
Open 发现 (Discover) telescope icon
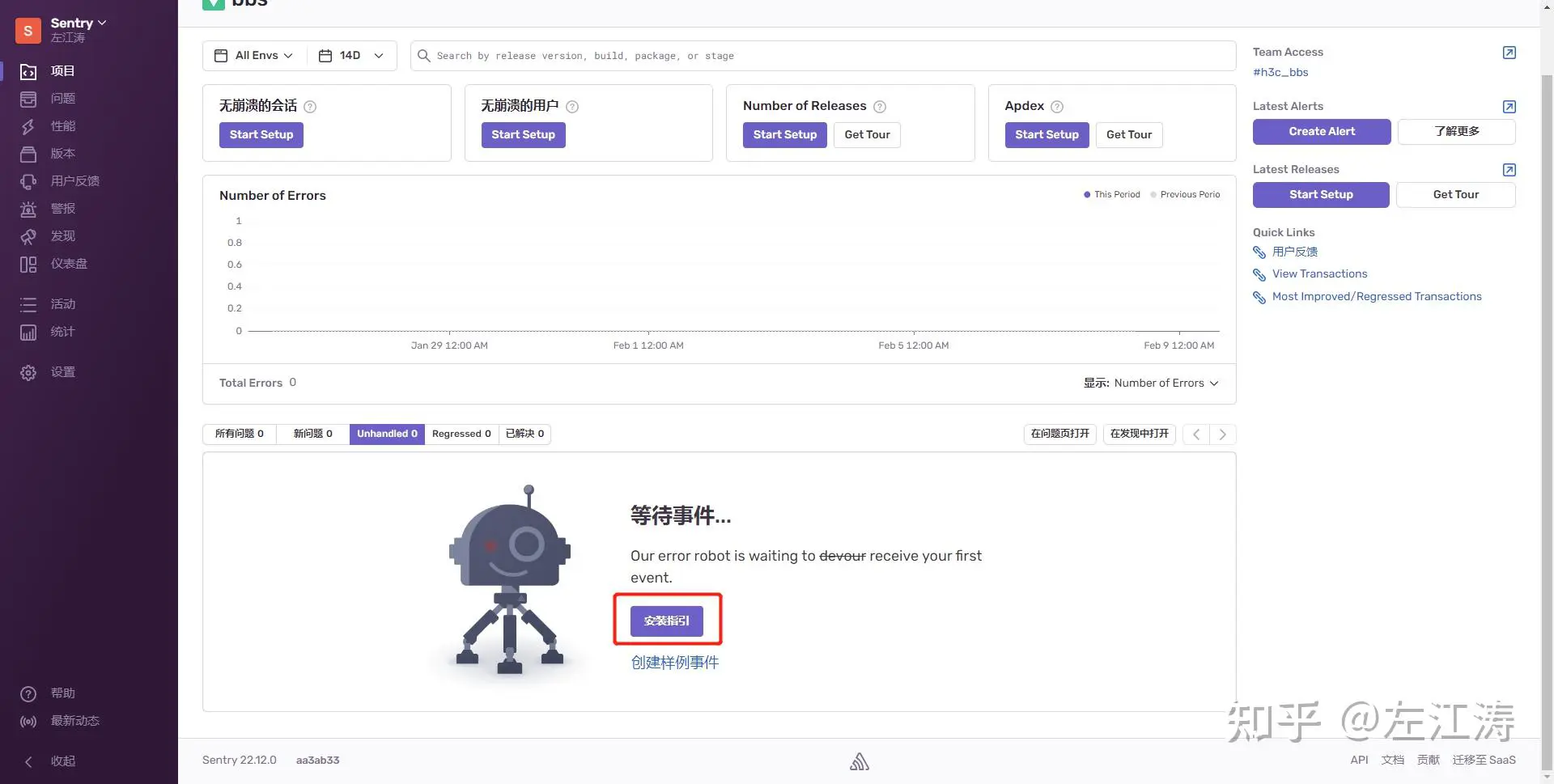pyautogui.click(x=28, y=236)
